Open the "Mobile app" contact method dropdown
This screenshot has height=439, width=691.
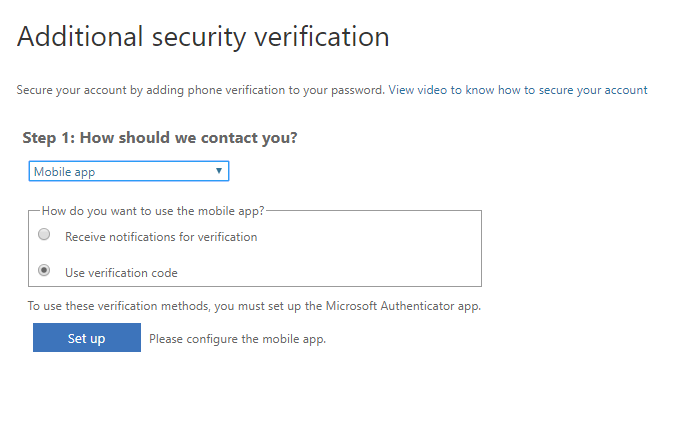(x=128, y=172)
